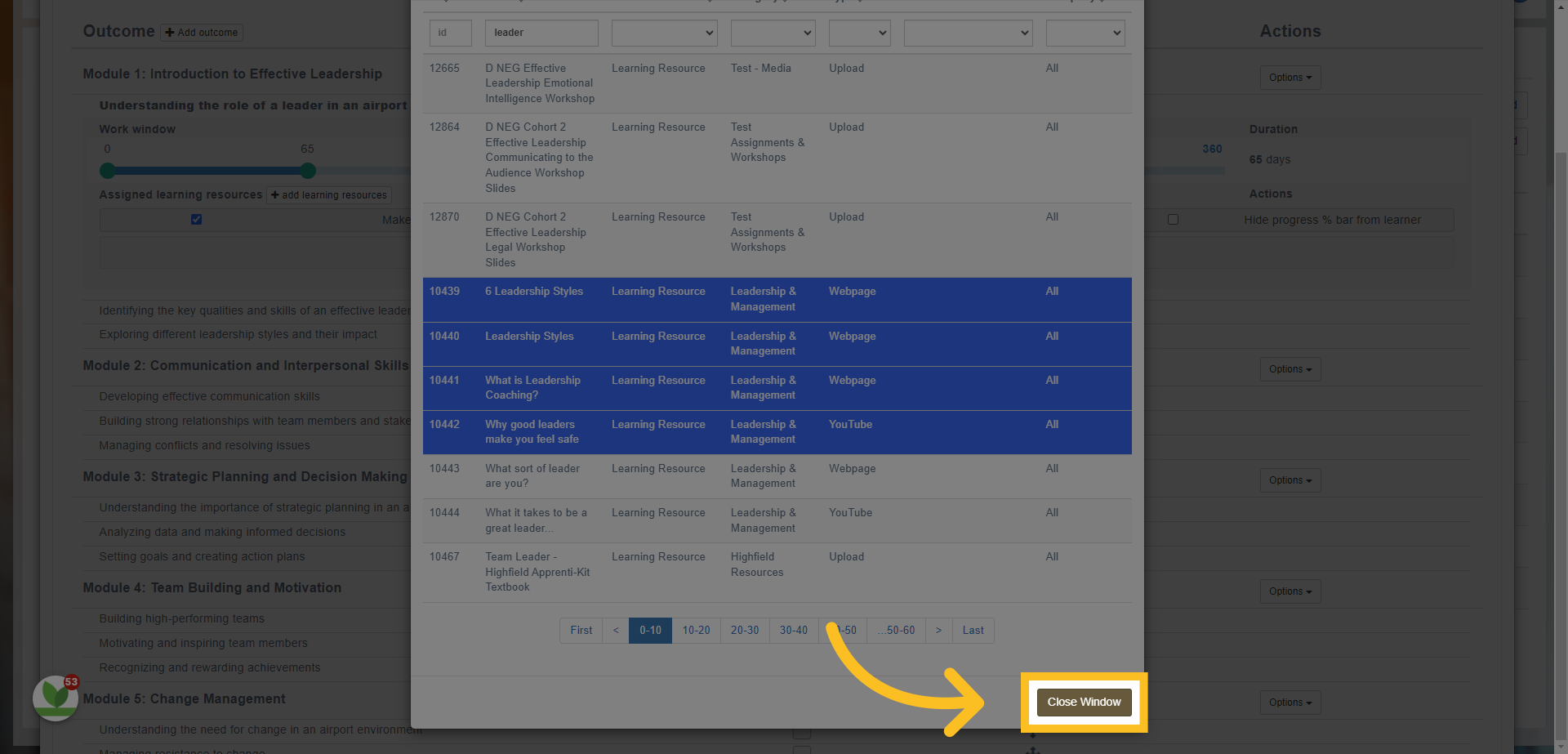Select row 10440 Leadership Styles
Image resolution: width=1568 pixels, height=754 pixels.
pos(777,344)
